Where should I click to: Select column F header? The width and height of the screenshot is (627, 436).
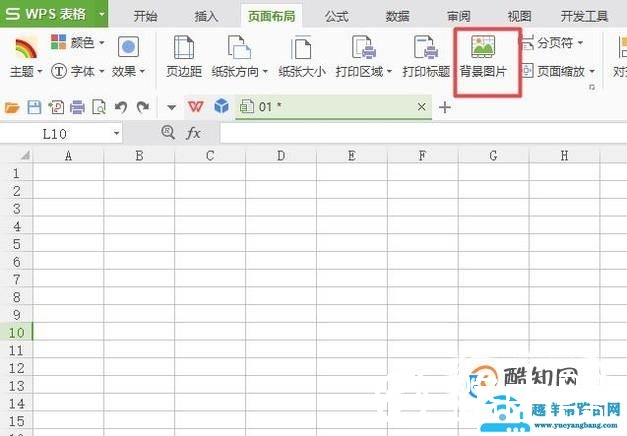[423, 156]
